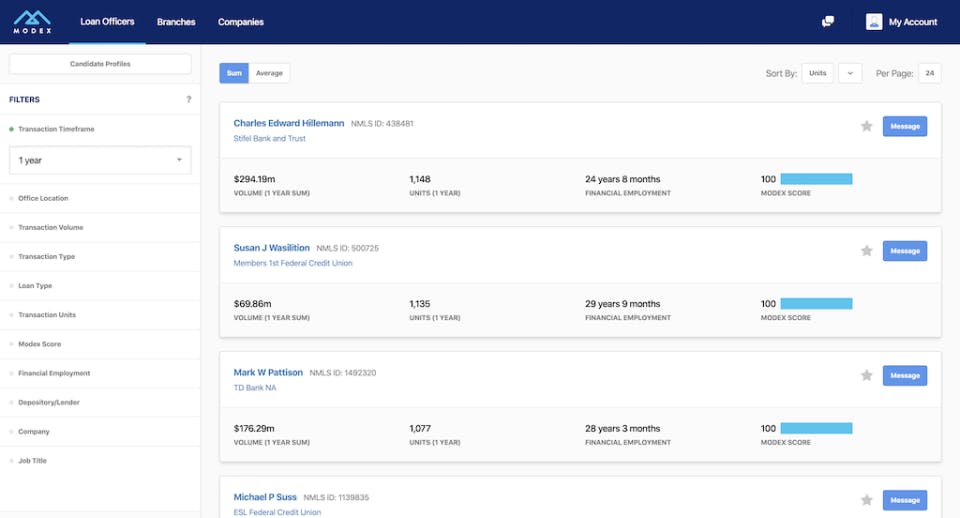
Task: Open the Transaction Timeframe 1 year dropdown
Action: point(100,160)
